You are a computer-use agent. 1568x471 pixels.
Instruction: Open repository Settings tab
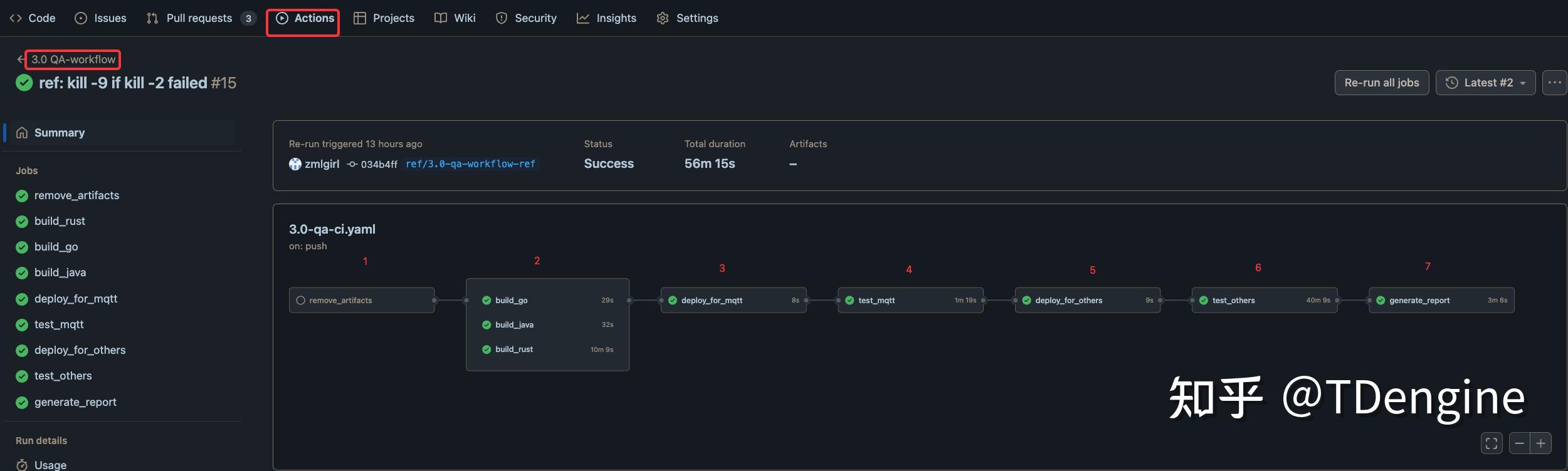point(687,18)
